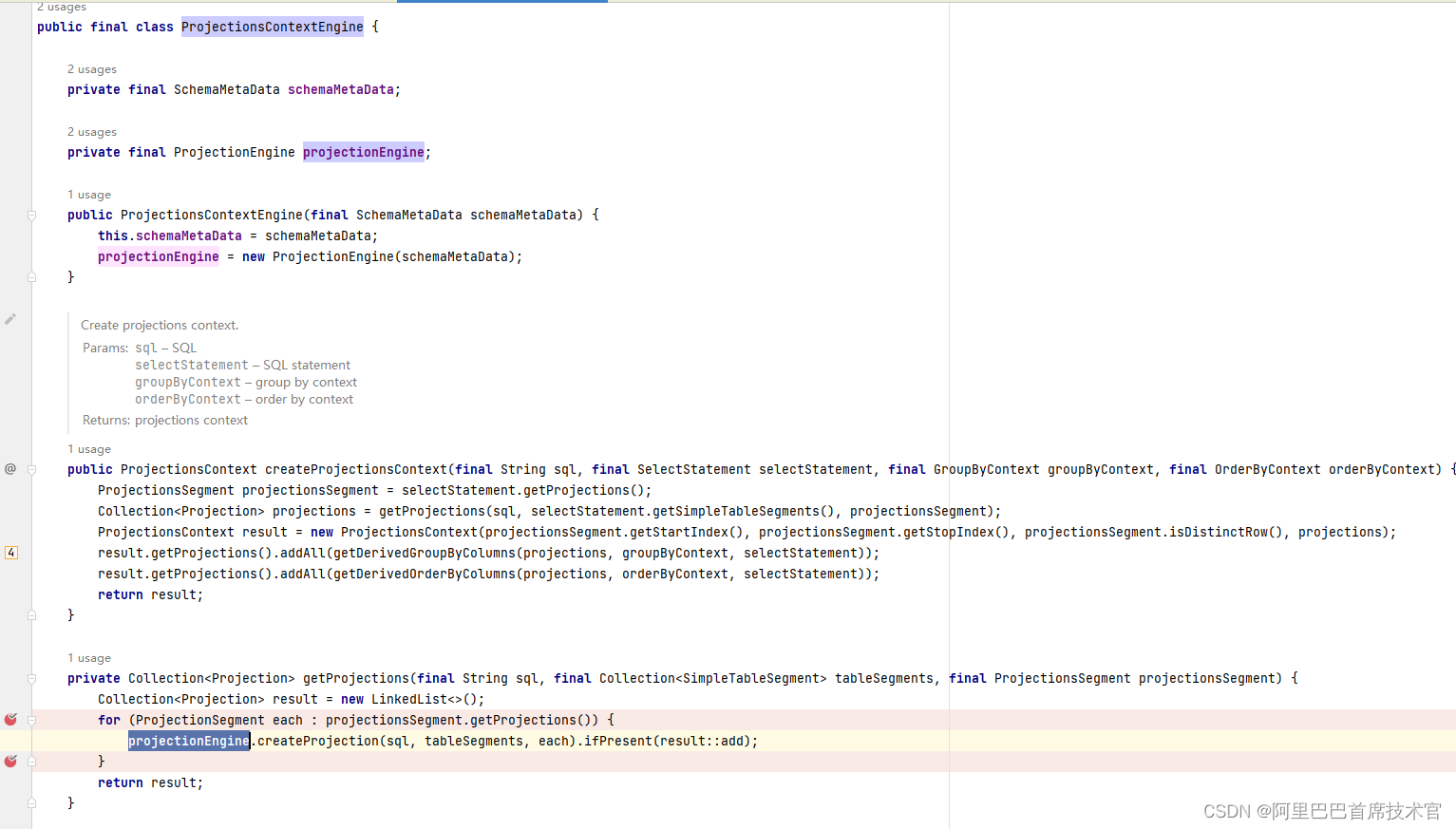Viewport: 1456px width, 829px height.
Task: Click the red breakpoint icon on the closing brace line
Action: (x=10, y=761)
